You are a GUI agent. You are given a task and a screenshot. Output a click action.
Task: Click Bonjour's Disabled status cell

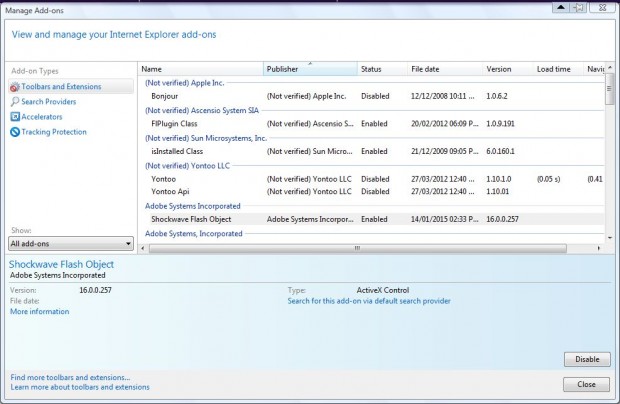(x=375, y=96)
